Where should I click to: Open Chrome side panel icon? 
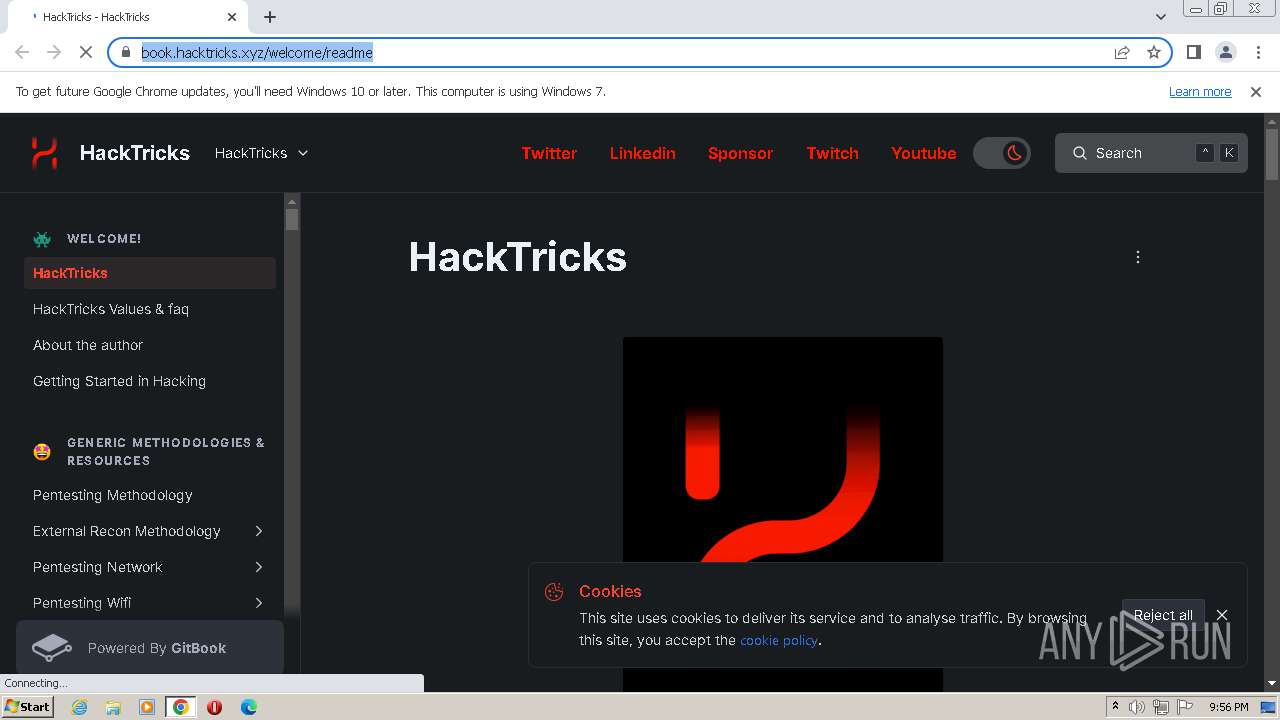click(x=1193, y=52)
